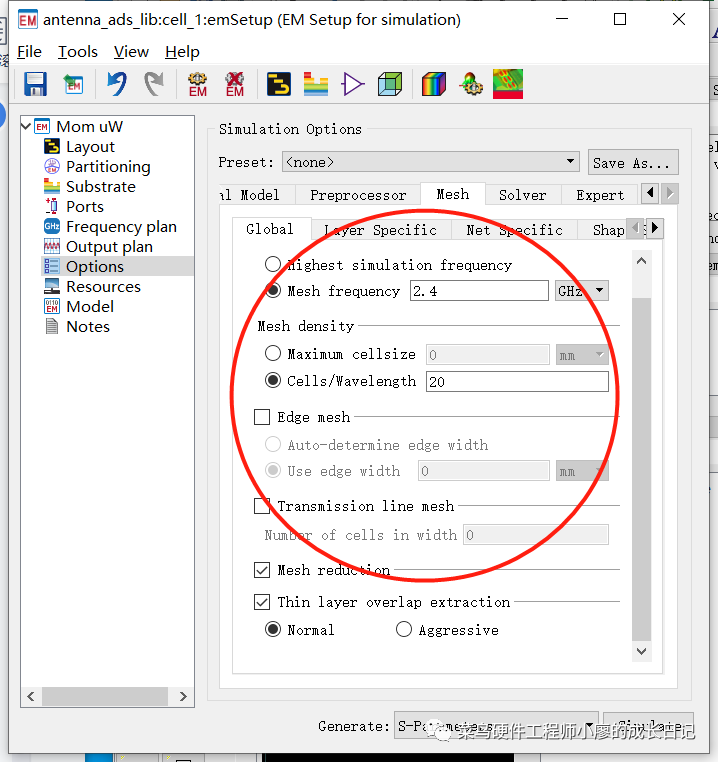Image resolution: width=718 pixels, height=762 pixels.
Task: Select Aggressive overlap extraction radio
Action: click(x=403, y=629)
